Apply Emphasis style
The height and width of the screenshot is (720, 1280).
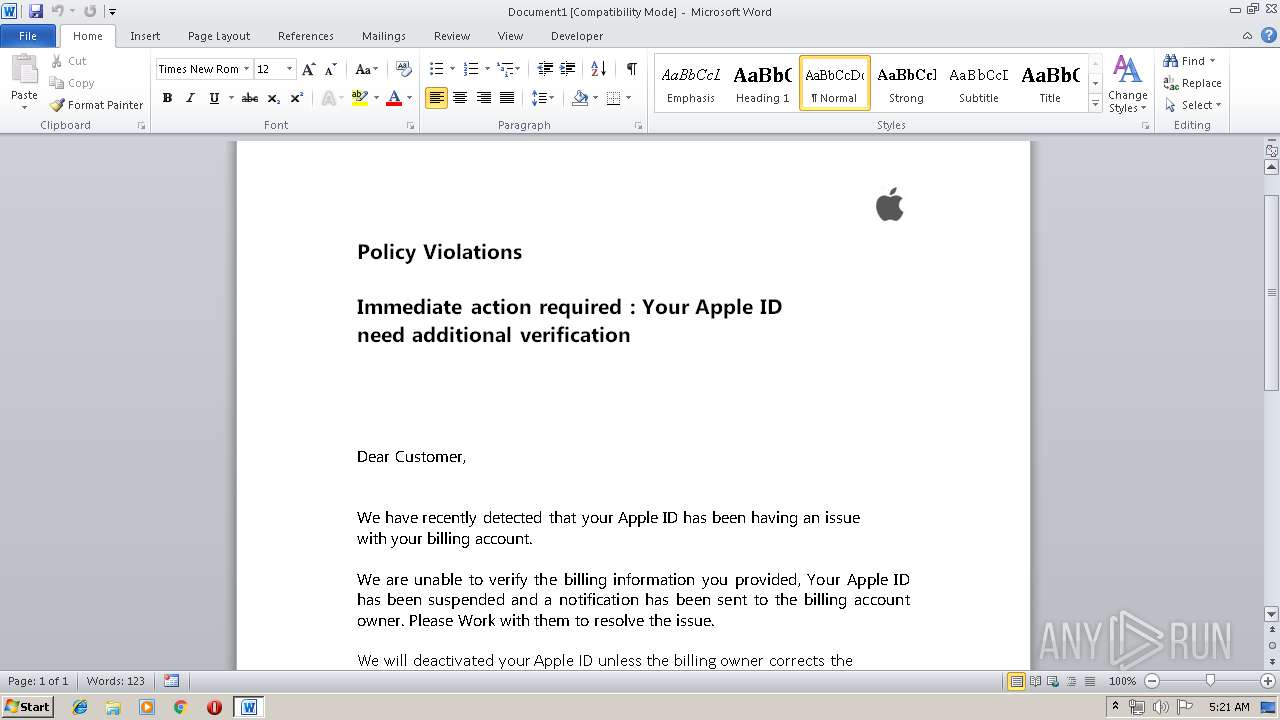(x=691, y=83)
